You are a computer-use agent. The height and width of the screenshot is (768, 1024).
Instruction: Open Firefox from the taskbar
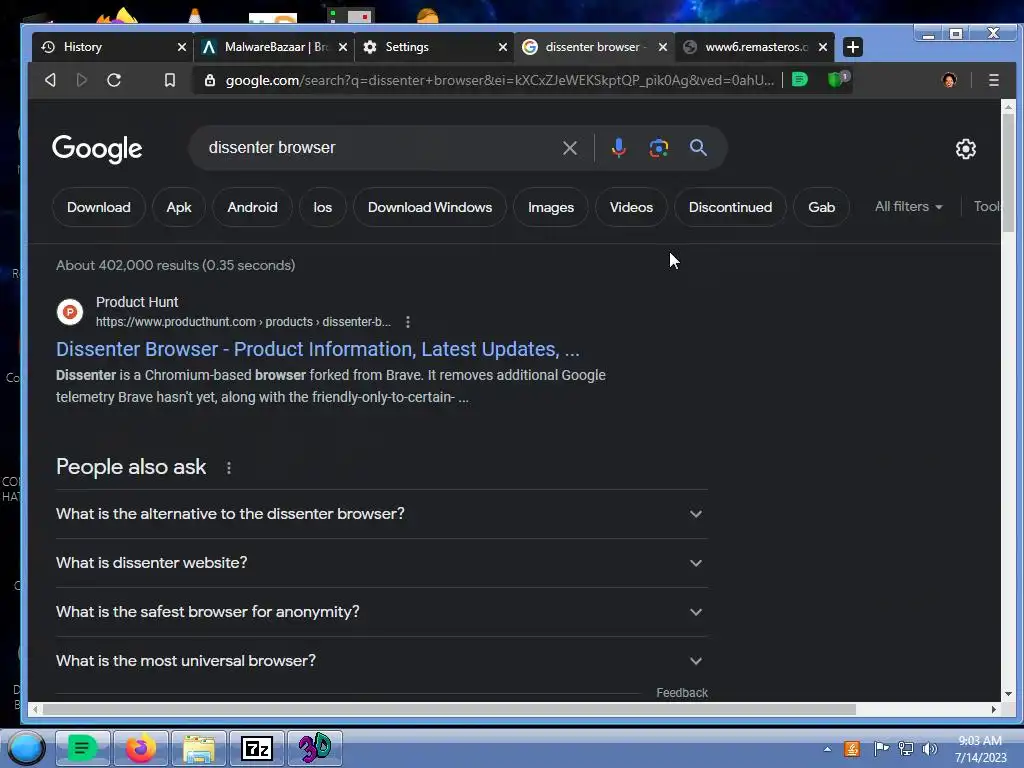140,748
